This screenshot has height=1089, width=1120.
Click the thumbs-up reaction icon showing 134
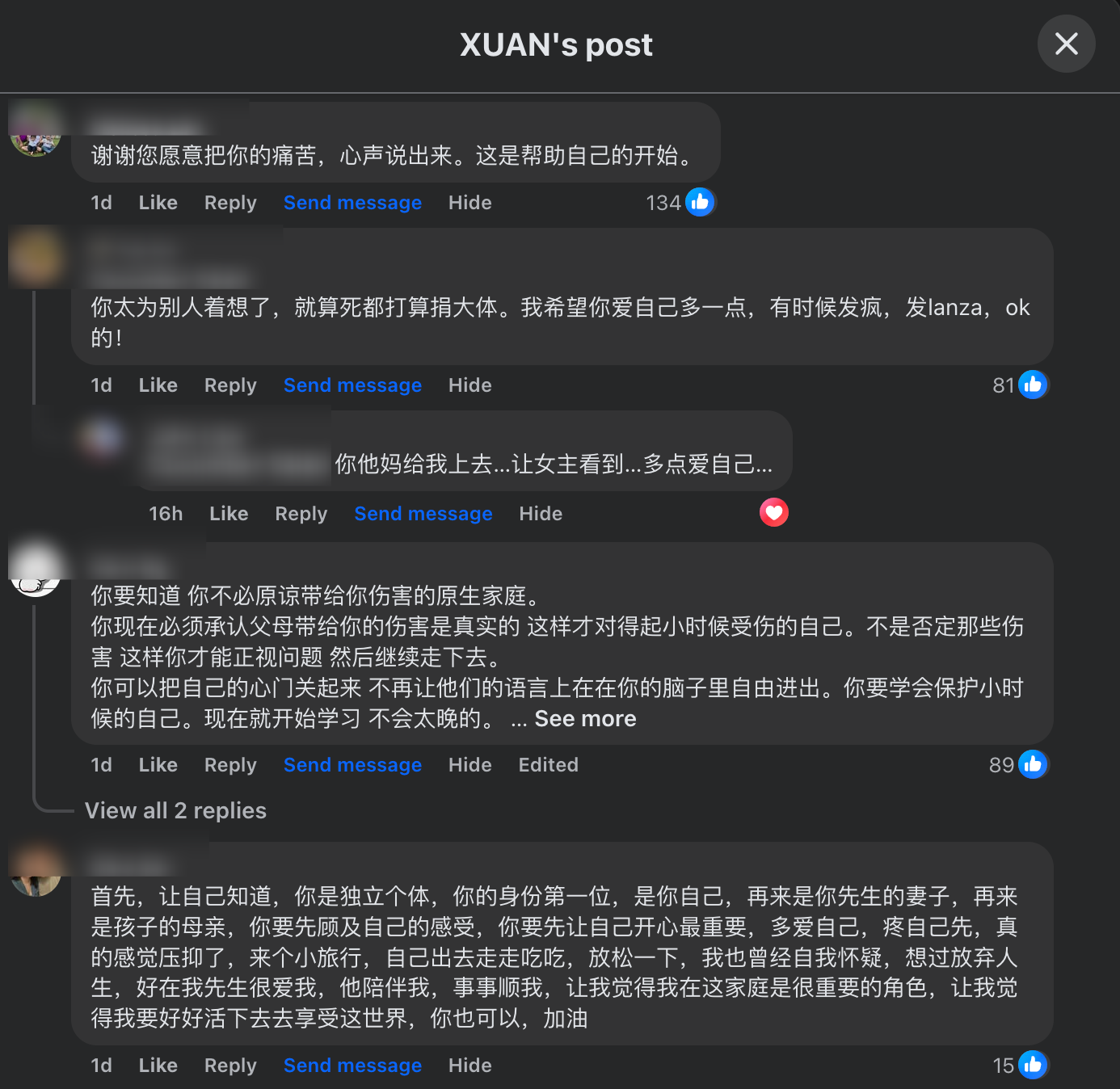[x=700, y=202]
